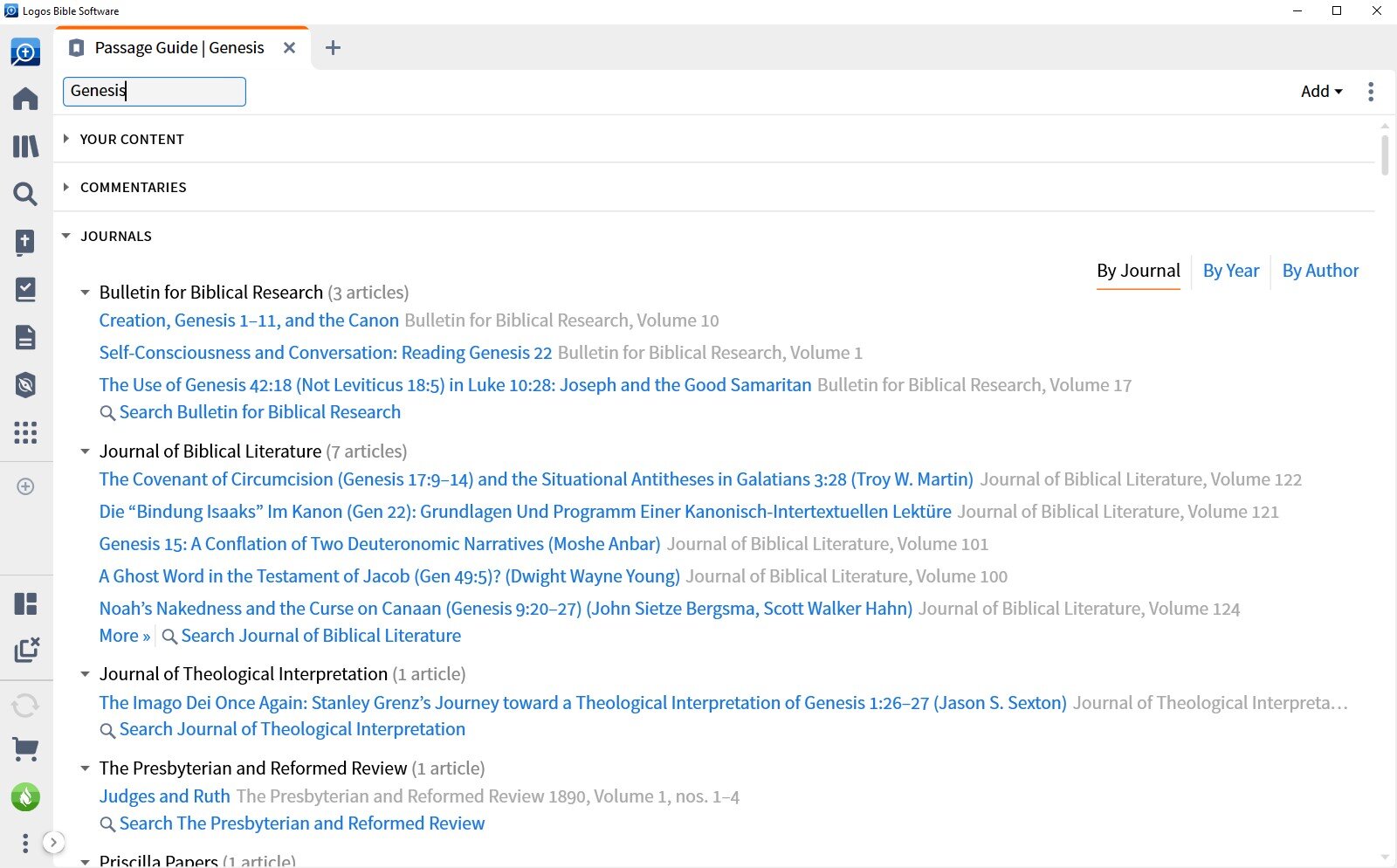Open the reading plans checkmark icon
Screen dimensions: 1397x868
point(25,289)
